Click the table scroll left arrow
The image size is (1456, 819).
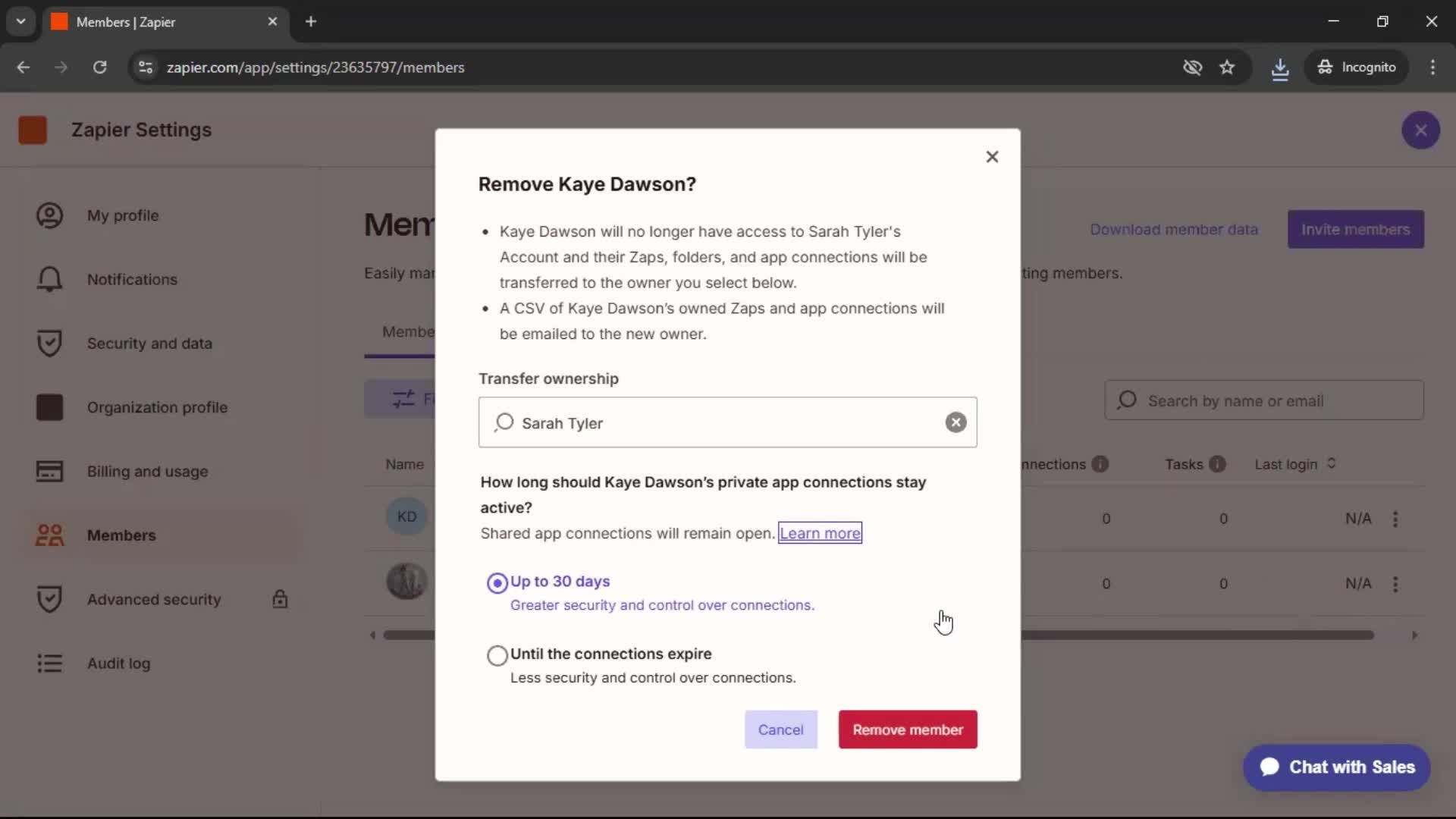[372, 635]
